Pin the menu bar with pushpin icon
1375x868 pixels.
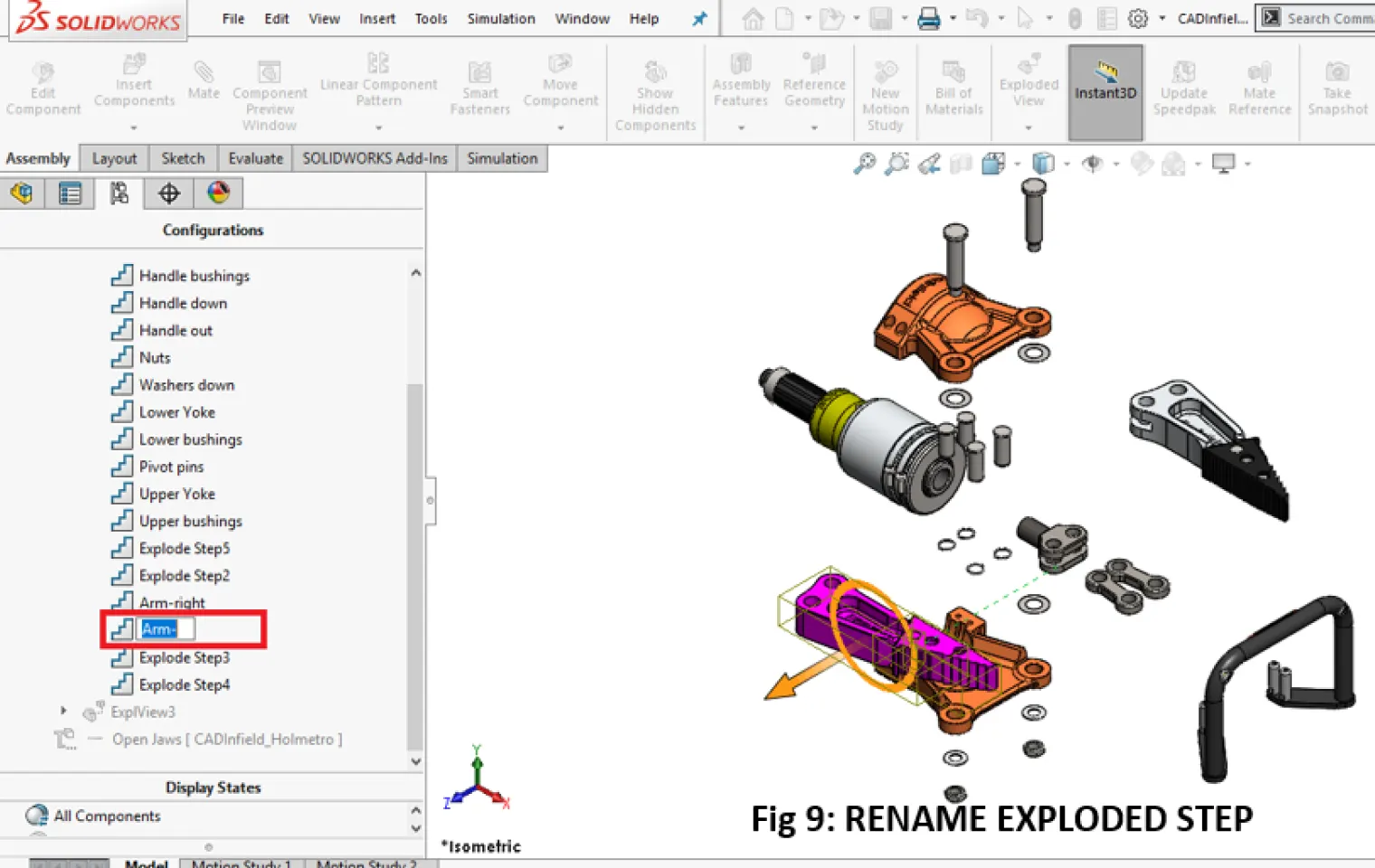[699, 18]
